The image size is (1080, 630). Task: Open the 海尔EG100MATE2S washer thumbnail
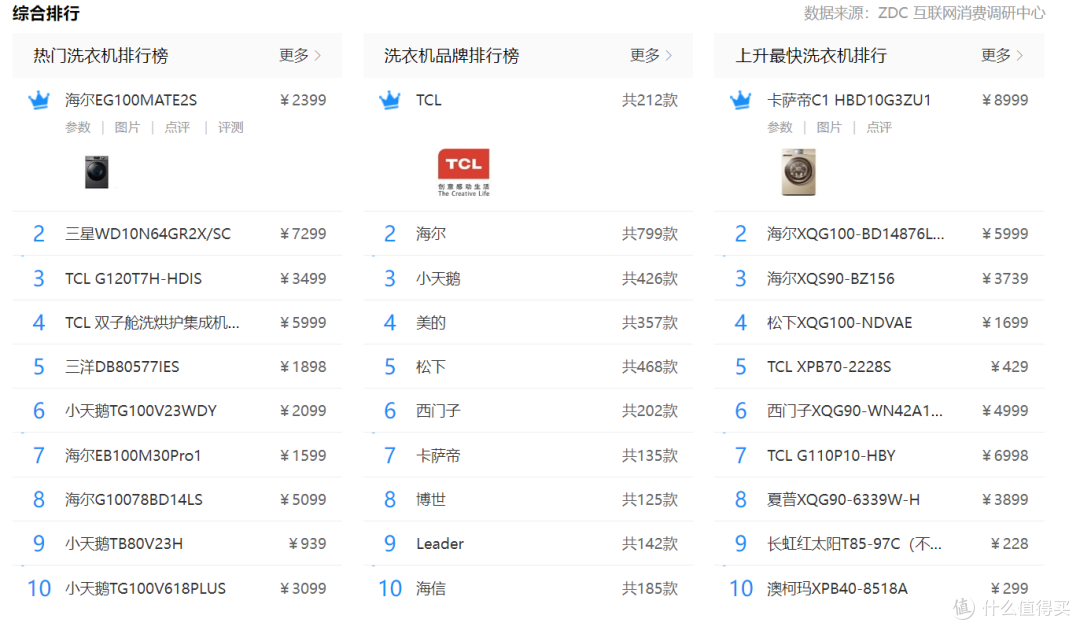click(97, 171)
